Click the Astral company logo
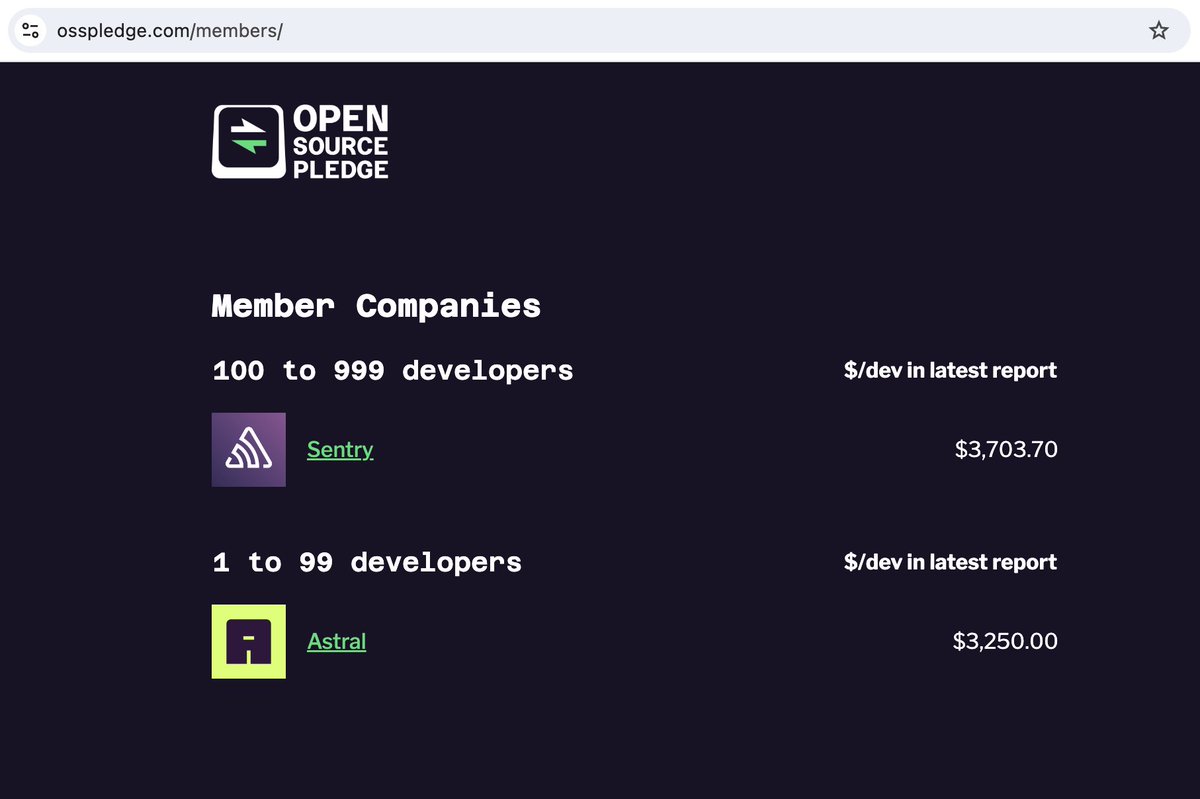This screenshot has height=799, width=1200. click(248, 641)
